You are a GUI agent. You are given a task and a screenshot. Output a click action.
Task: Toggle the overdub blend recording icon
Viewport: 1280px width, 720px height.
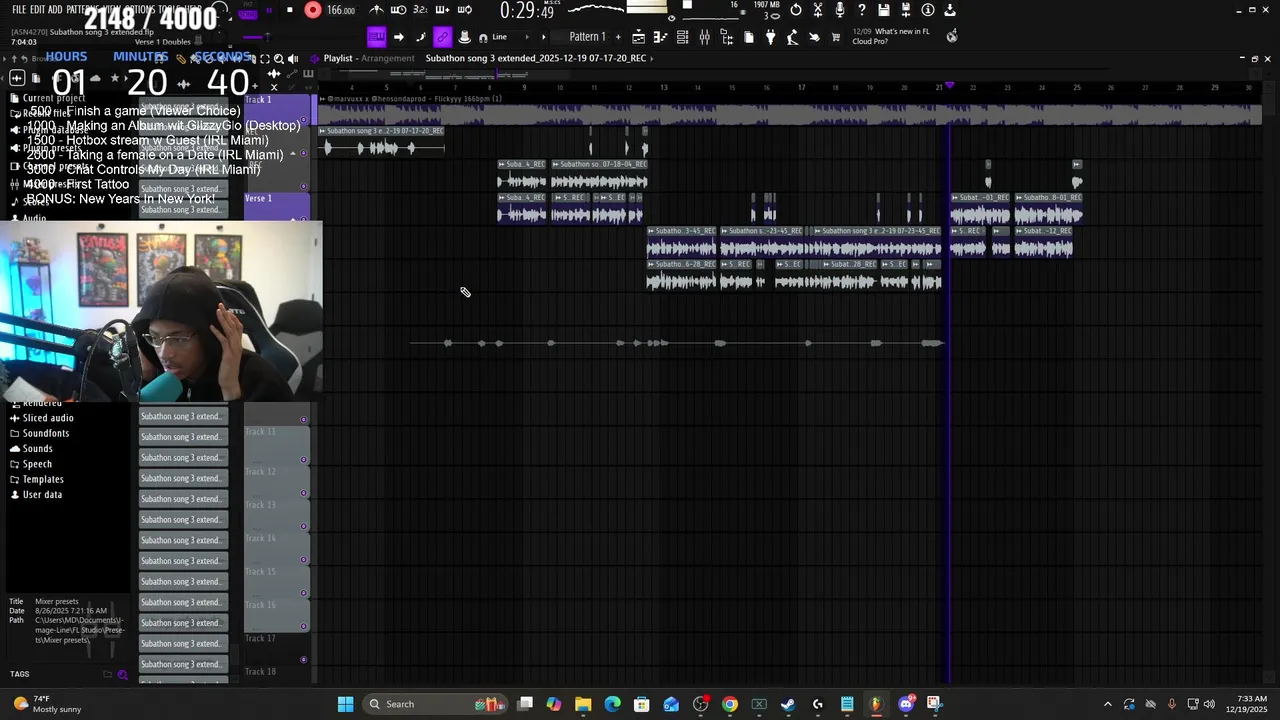tap(442, 10)
